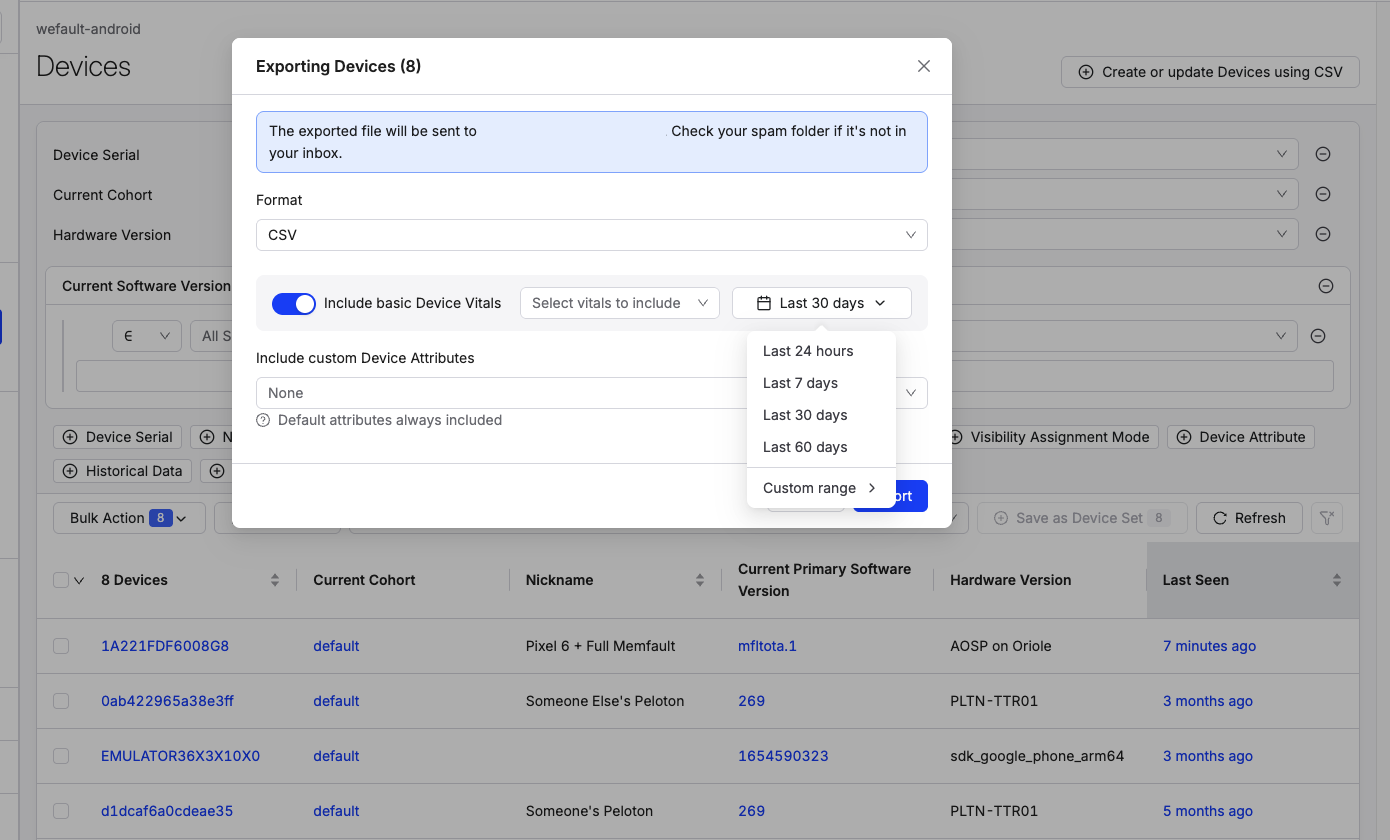Screen dimensions: 1390x840
Task: Open device link 0ab422965a38e3ff
Action: [167, 701]
